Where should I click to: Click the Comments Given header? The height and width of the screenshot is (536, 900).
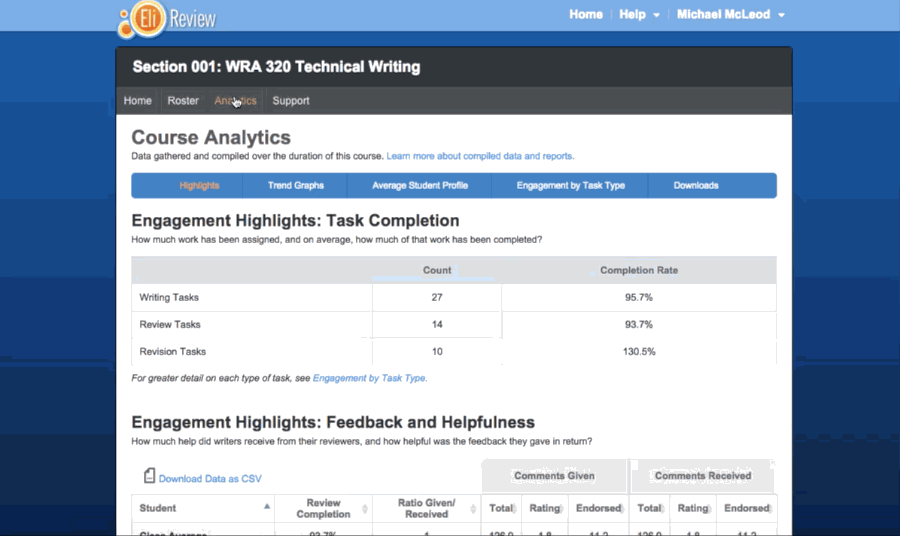554,476
